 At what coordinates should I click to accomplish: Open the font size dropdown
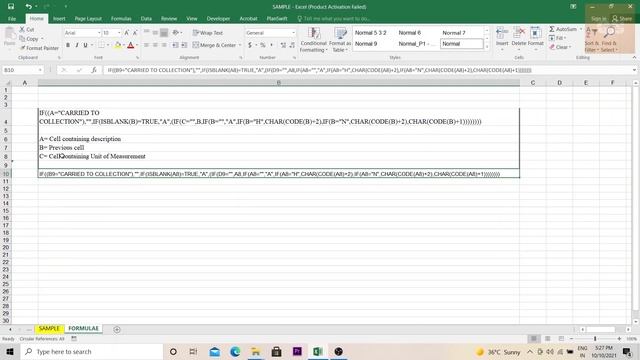(119, 33)
